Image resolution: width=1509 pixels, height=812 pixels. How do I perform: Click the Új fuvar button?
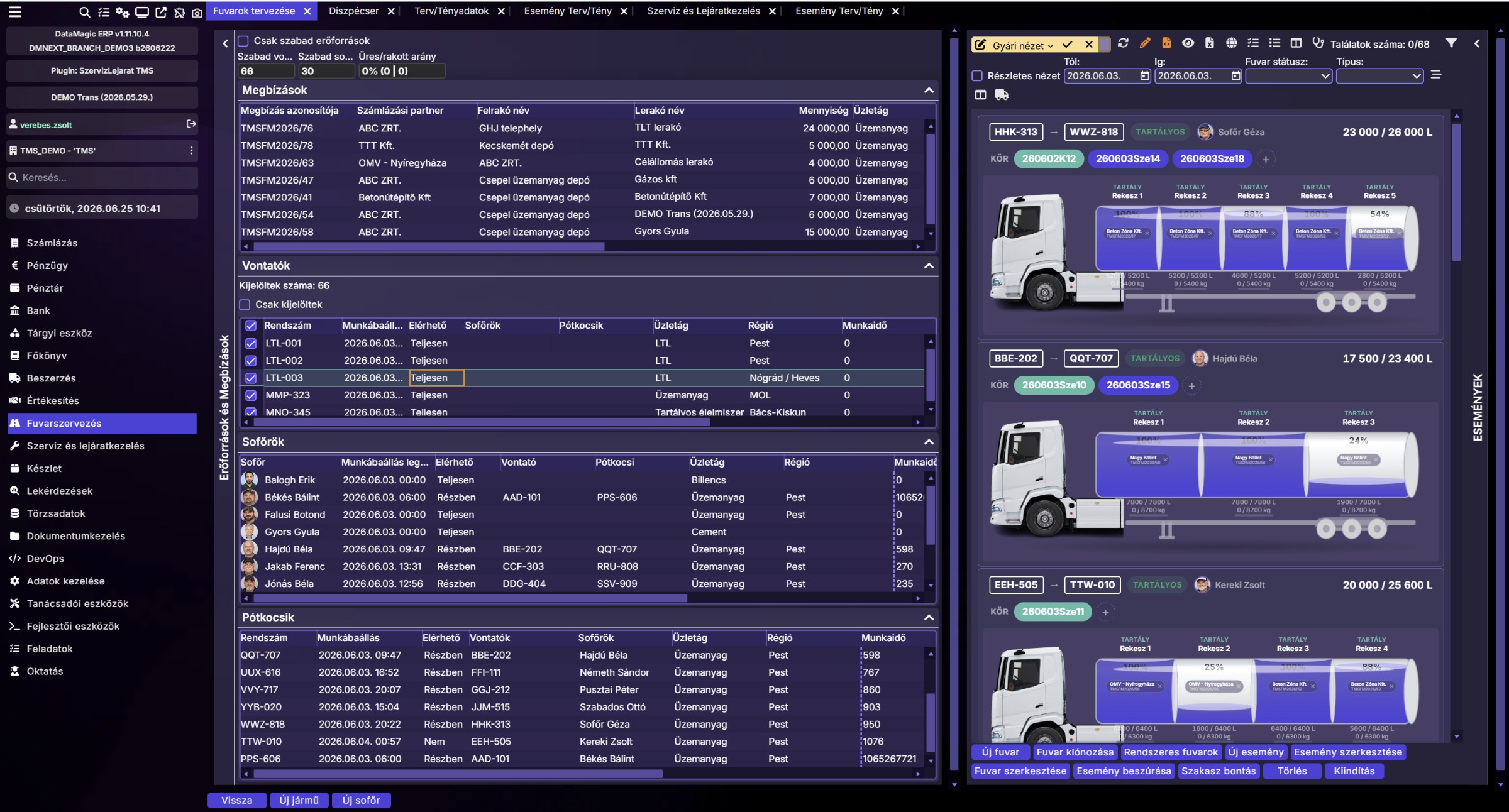coord(1000,752)
